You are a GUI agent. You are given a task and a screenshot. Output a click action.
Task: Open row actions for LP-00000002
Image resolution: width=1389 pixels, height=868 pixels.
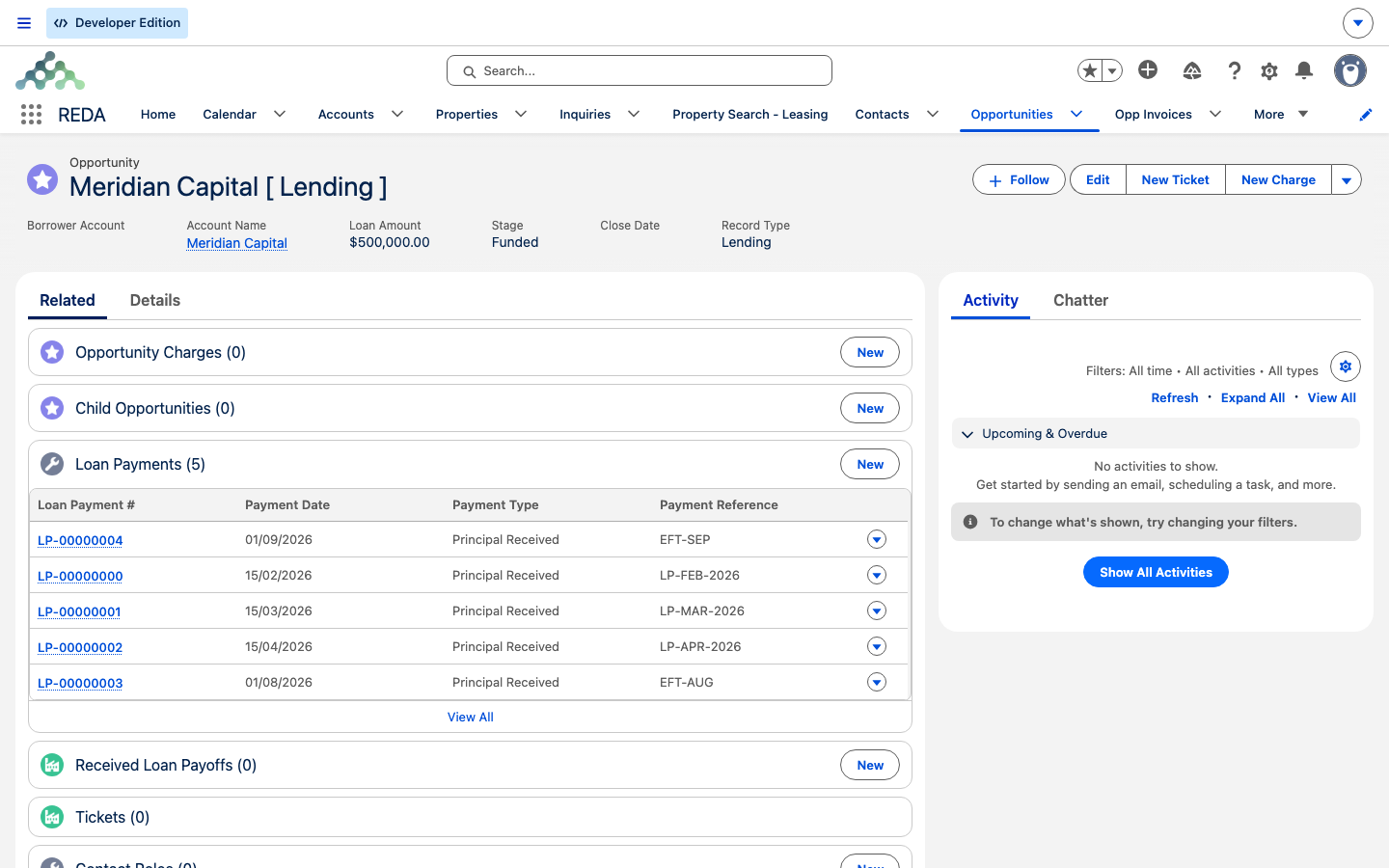[x=877, y=646]
